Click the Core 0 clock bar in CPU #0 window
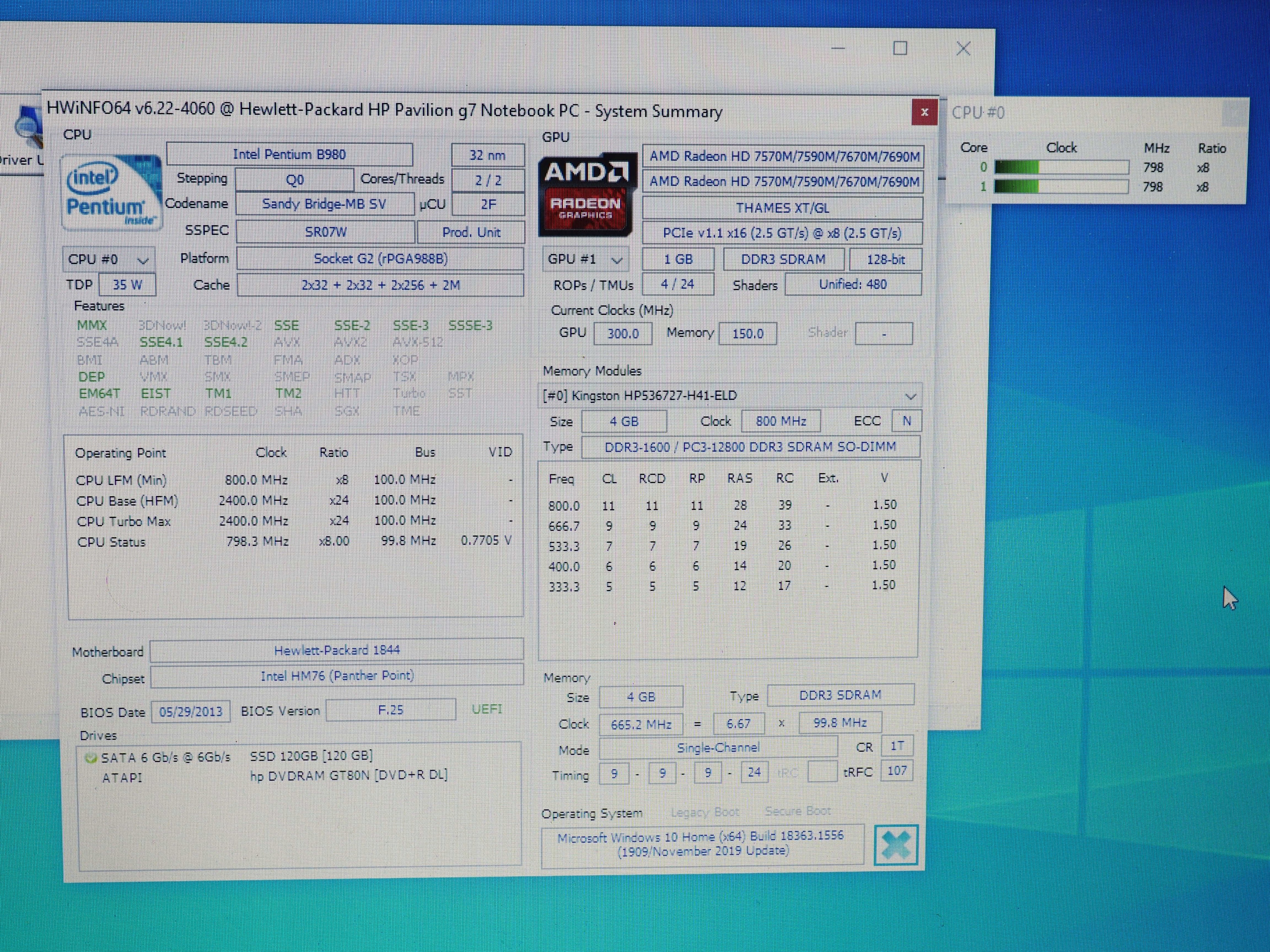Screen dimensions: 1270x952 (1062, 168)
